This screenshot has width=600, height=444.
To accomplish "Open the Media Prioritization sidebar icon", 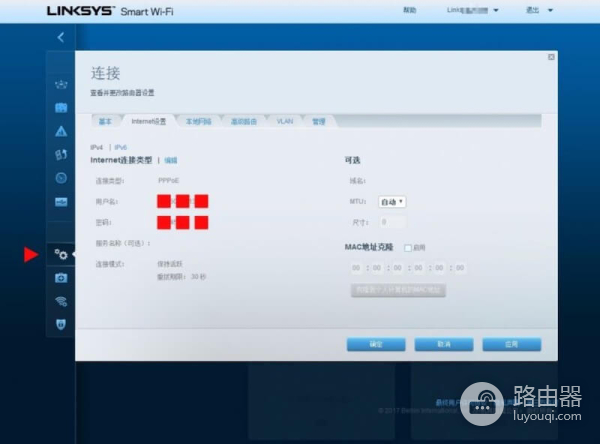I will click(61, 154).
